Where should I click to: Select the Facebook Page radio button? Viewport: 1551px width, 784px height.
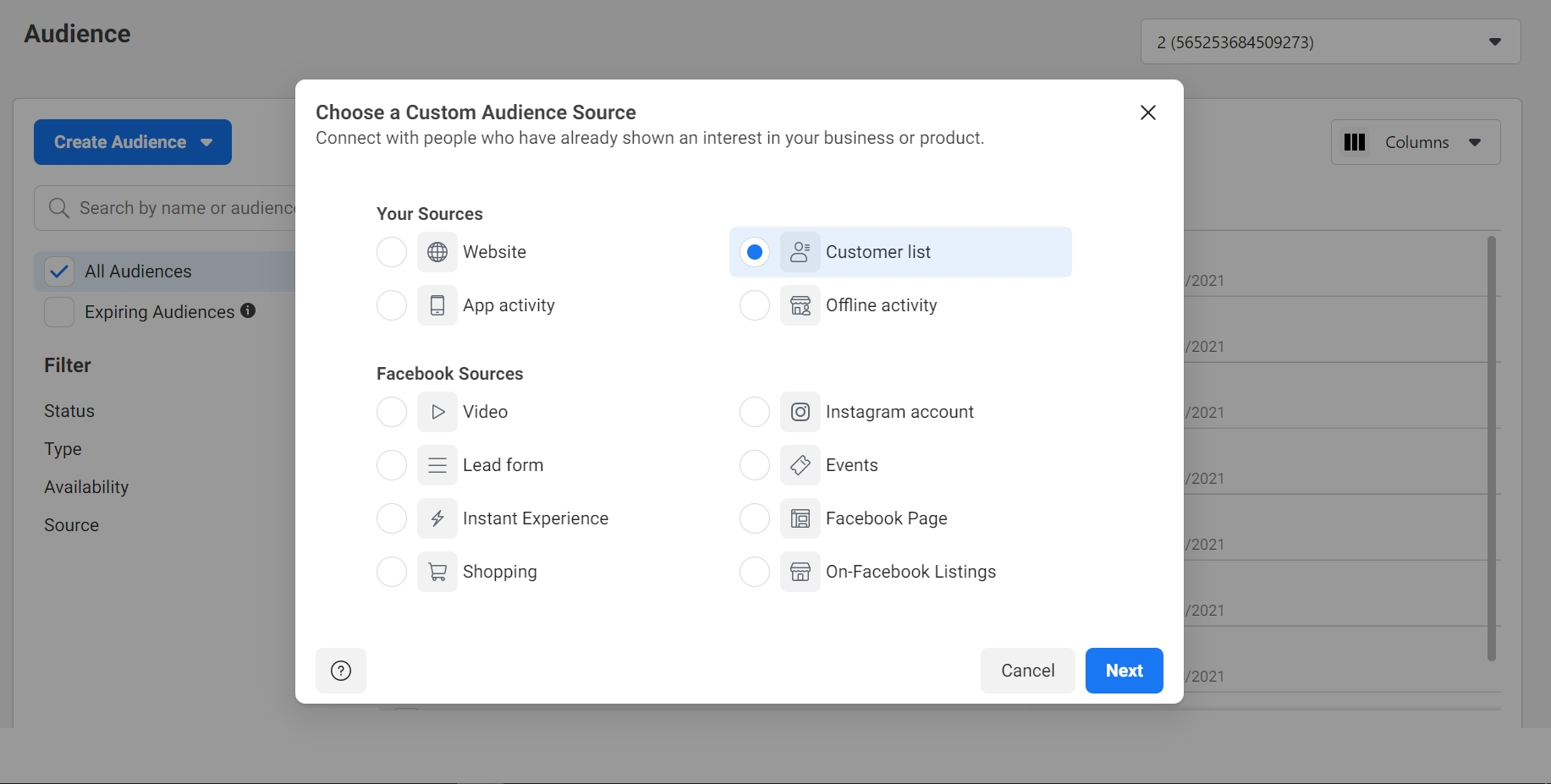point(755,518)
